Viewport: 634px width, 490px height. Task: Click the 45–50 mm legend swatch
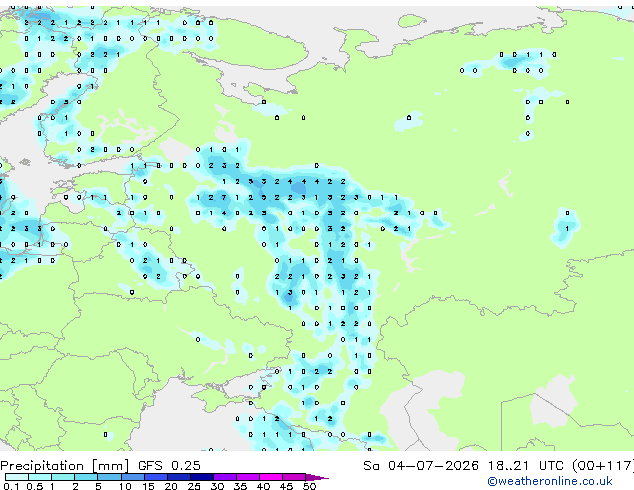coord(294,477)
